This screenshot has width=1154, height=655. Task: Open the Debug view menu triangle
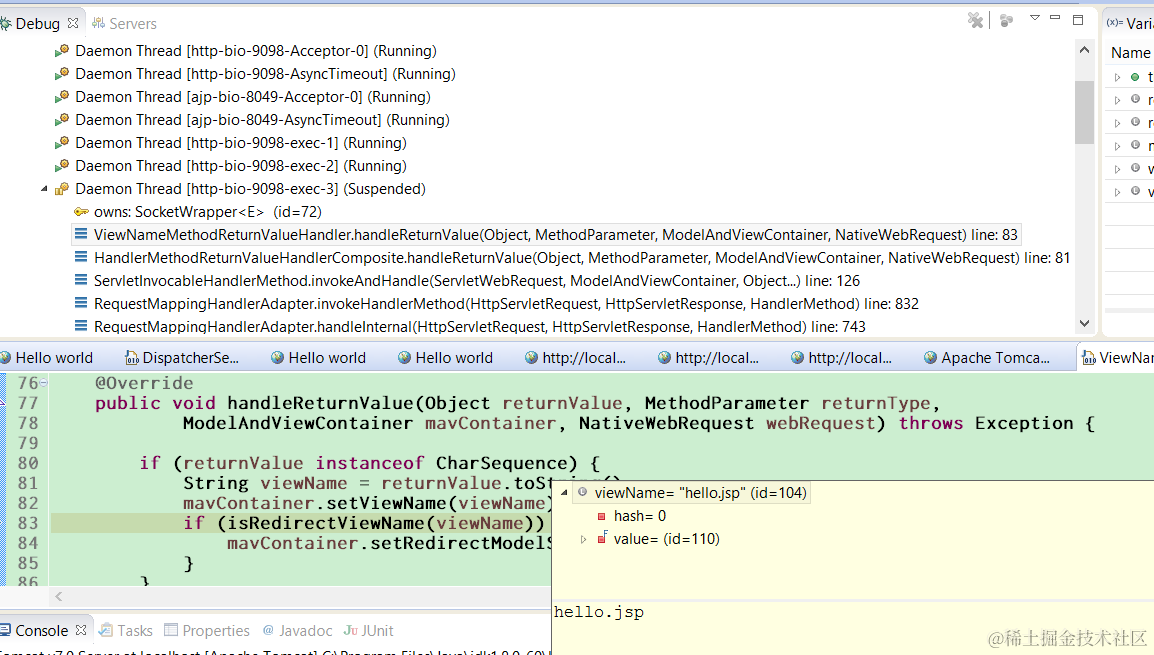coord(1035,18)
